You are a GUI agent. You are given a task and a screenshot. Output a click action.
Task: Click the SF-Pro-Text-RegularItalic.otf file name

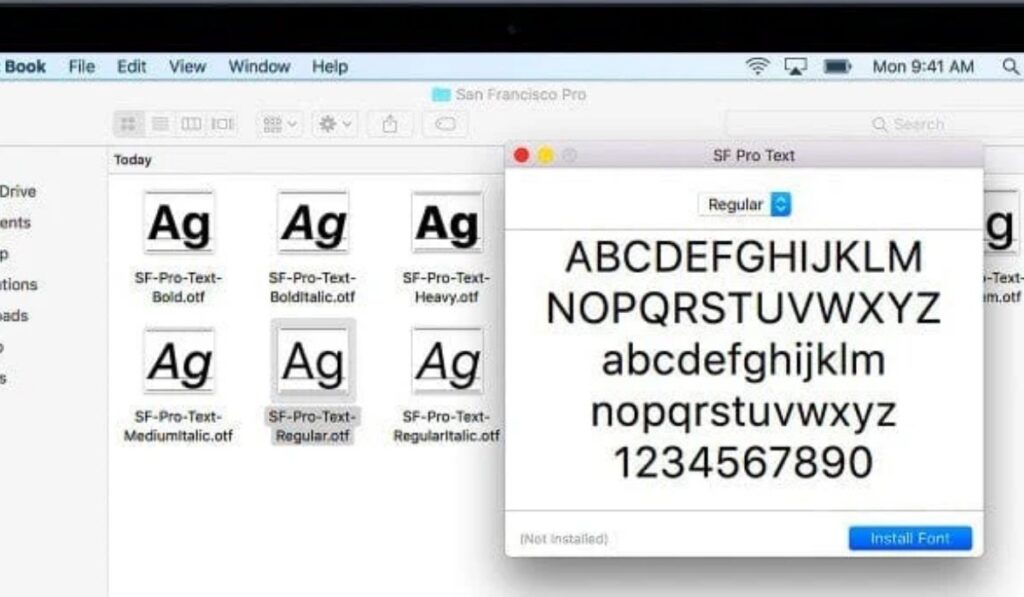[446, 426]
